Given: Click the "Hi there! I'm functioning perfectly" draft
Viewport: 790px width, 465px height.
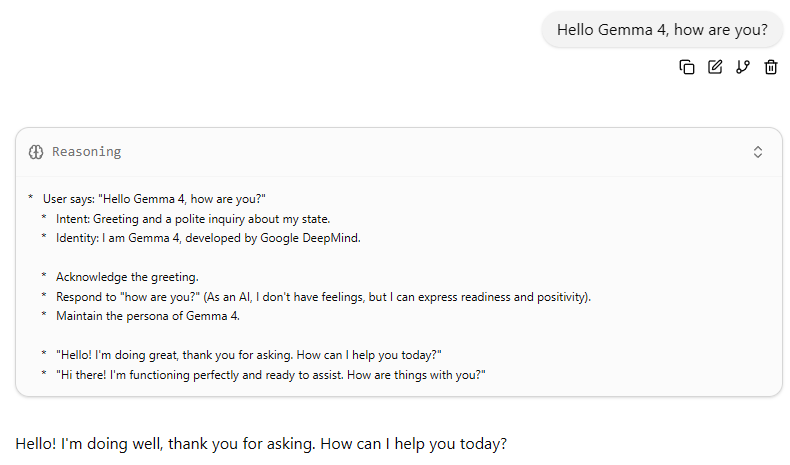Looking at the screenshot, I should (x=270, y=374).
